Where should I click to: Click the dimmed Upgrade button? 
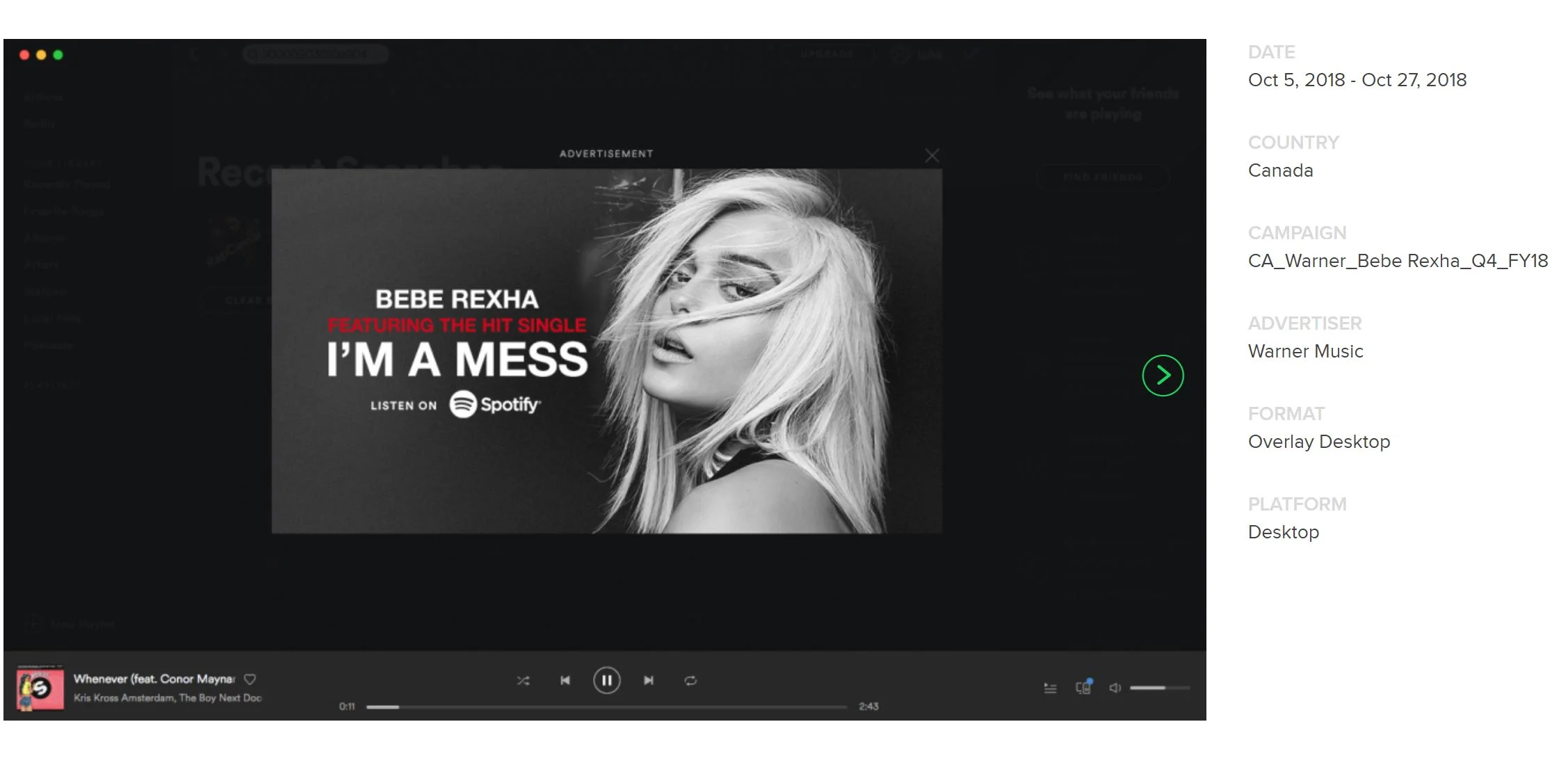click(x=826, y=54)
